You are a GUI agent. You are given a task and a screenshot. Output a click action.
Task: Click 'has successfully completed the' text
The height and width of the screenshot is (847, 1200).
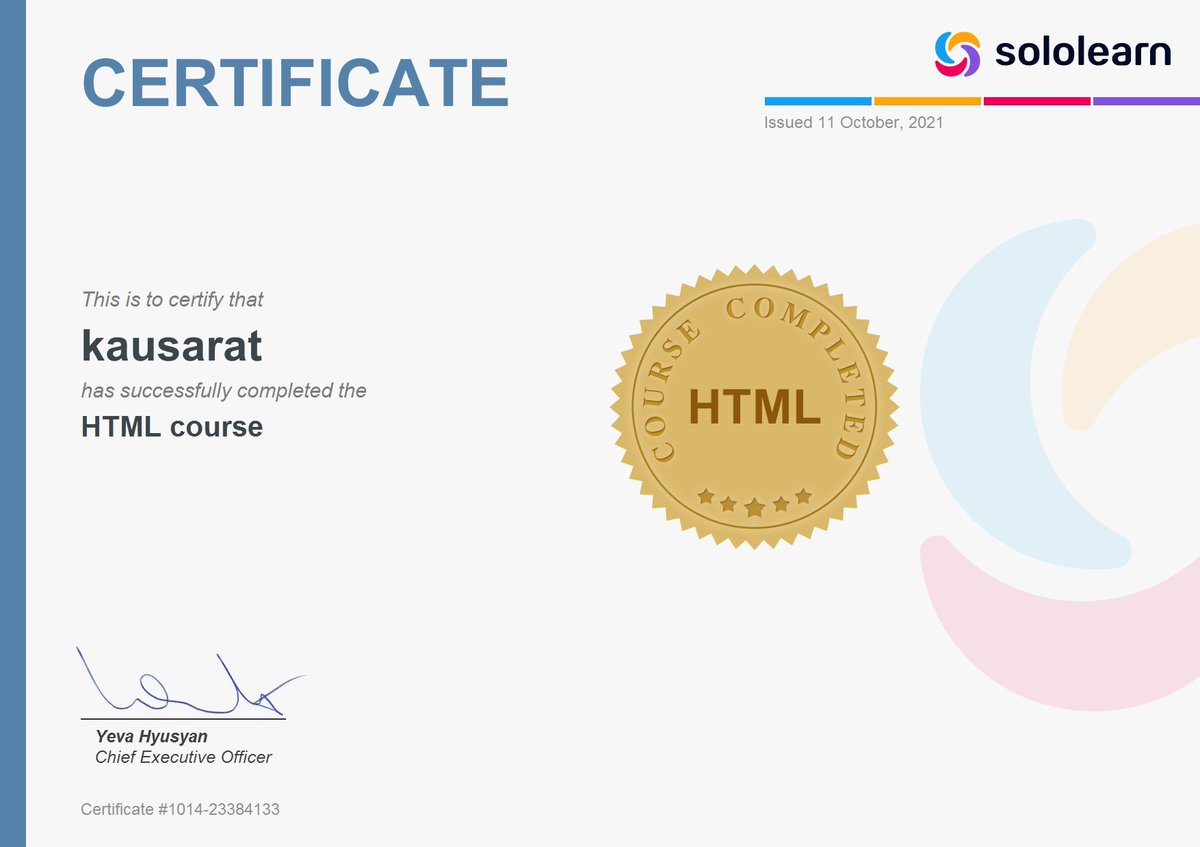point(224,390)
